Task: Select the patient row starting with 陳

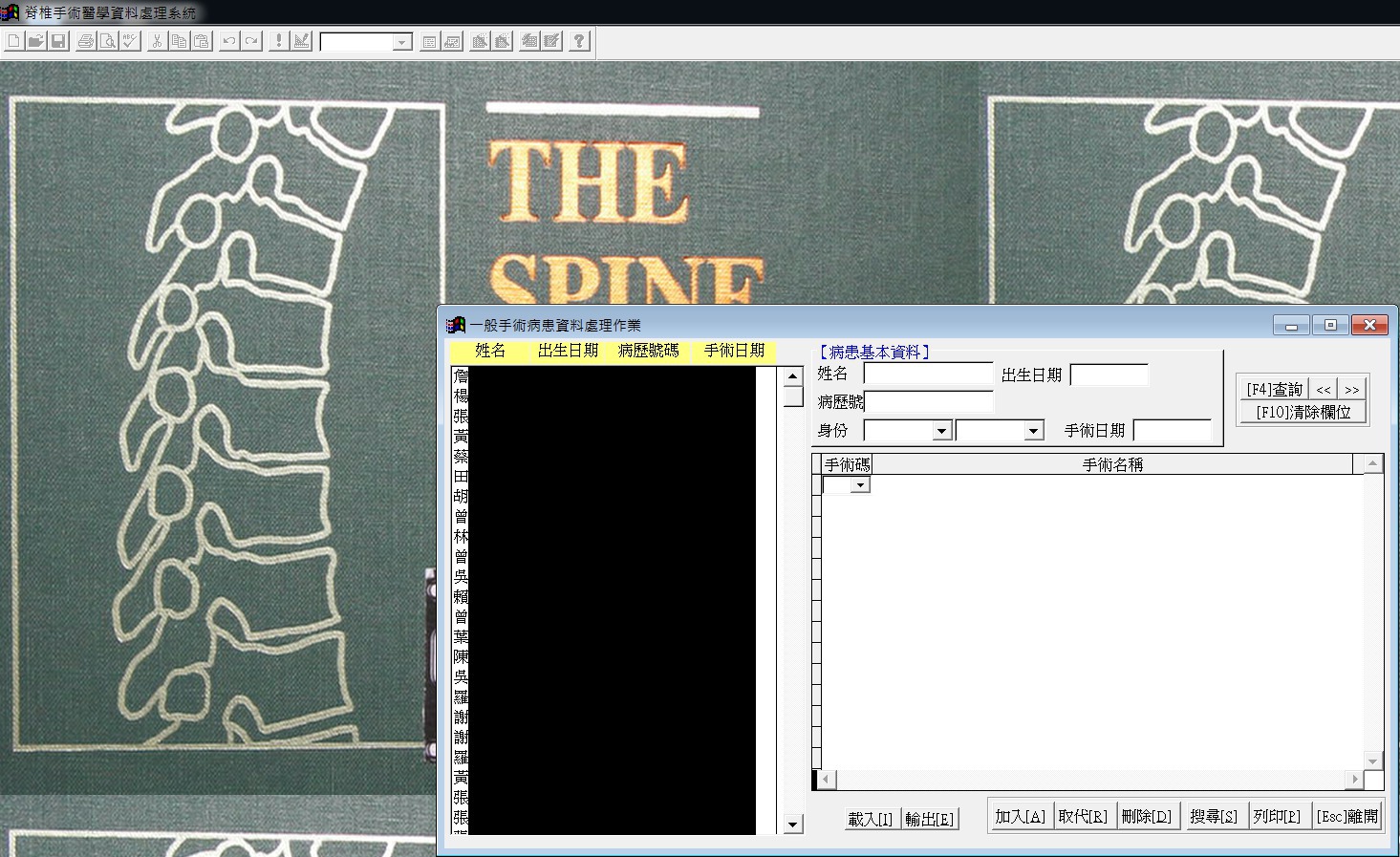Action: [x=614, y=657]
